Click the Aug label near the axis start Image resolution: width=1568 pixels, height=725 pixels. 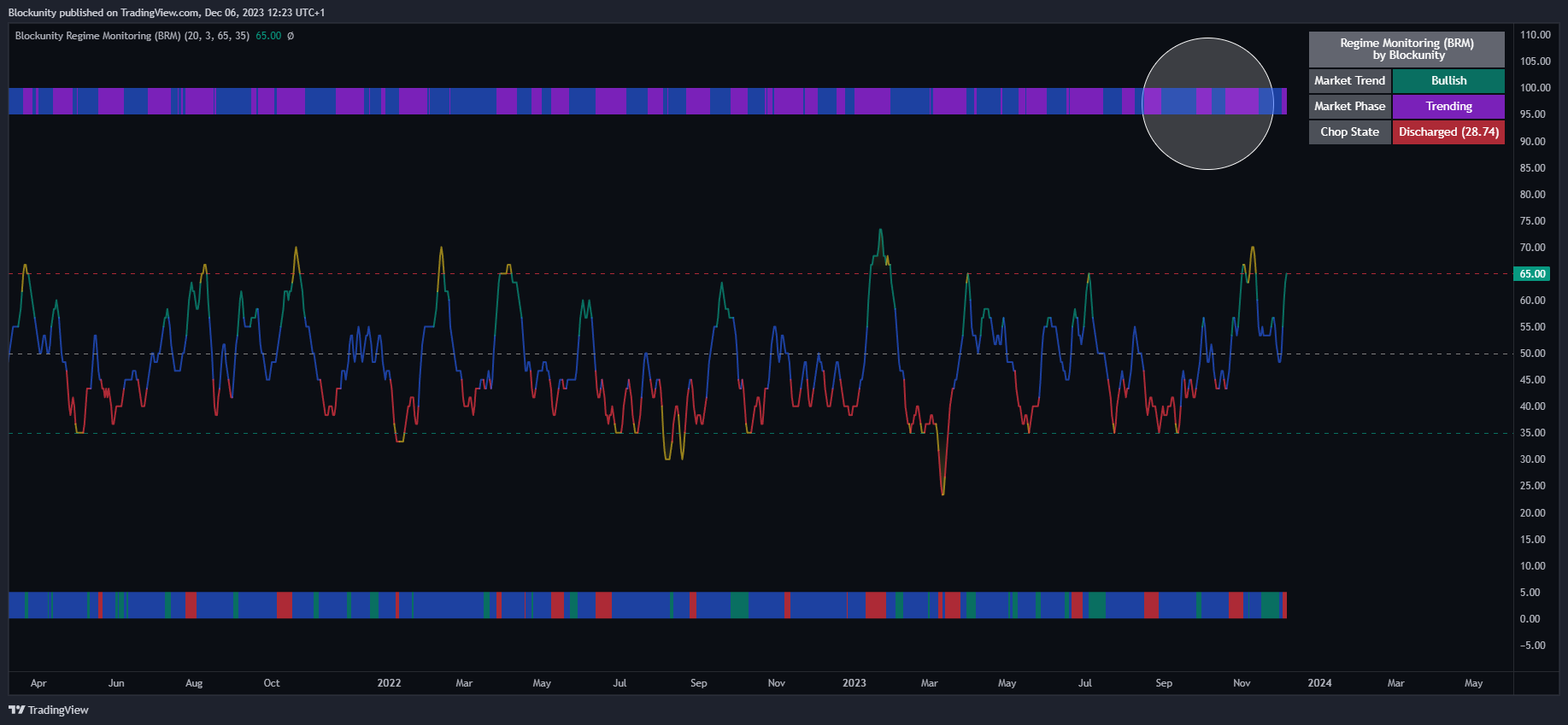194,683
